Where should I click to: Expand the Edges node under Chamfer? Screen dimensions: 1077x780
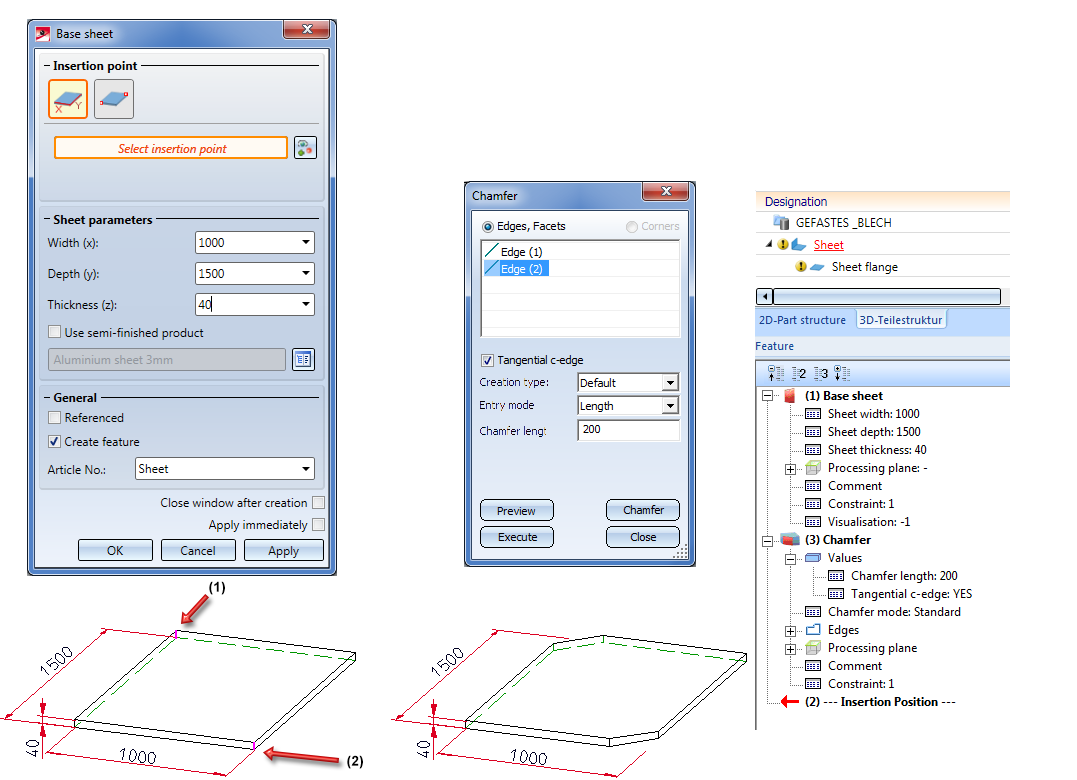tap(791, 630)
